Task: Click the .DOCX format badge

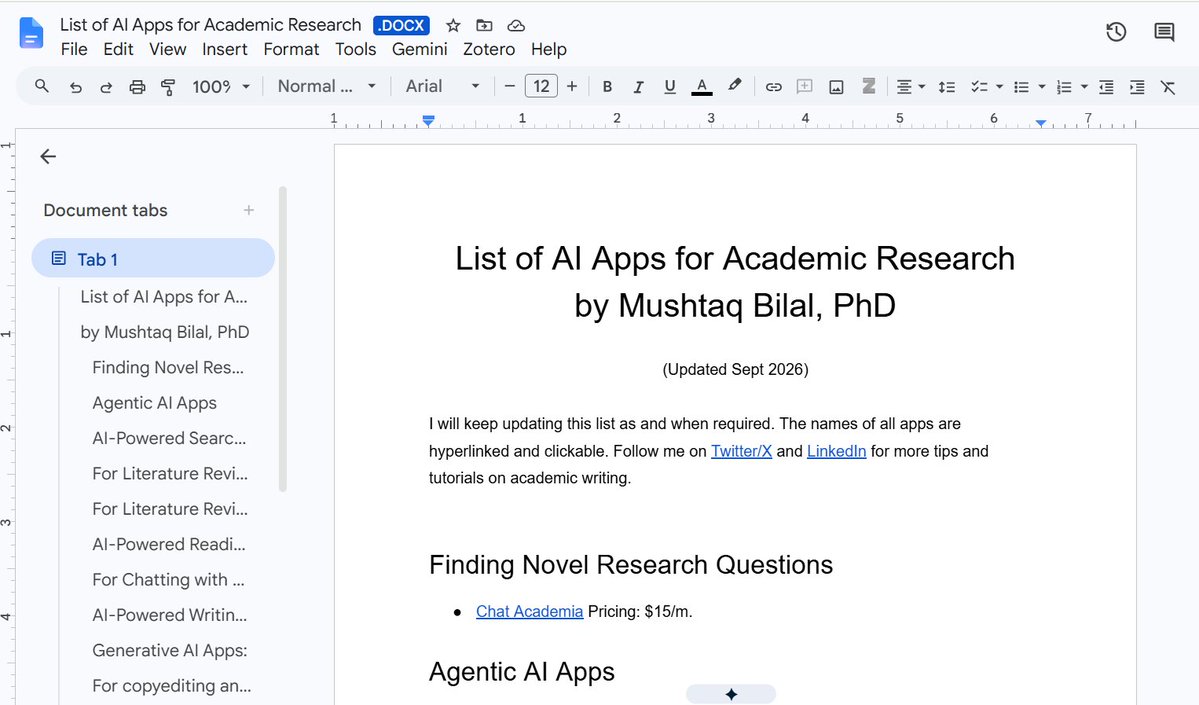Action: [x=401, y=25]
